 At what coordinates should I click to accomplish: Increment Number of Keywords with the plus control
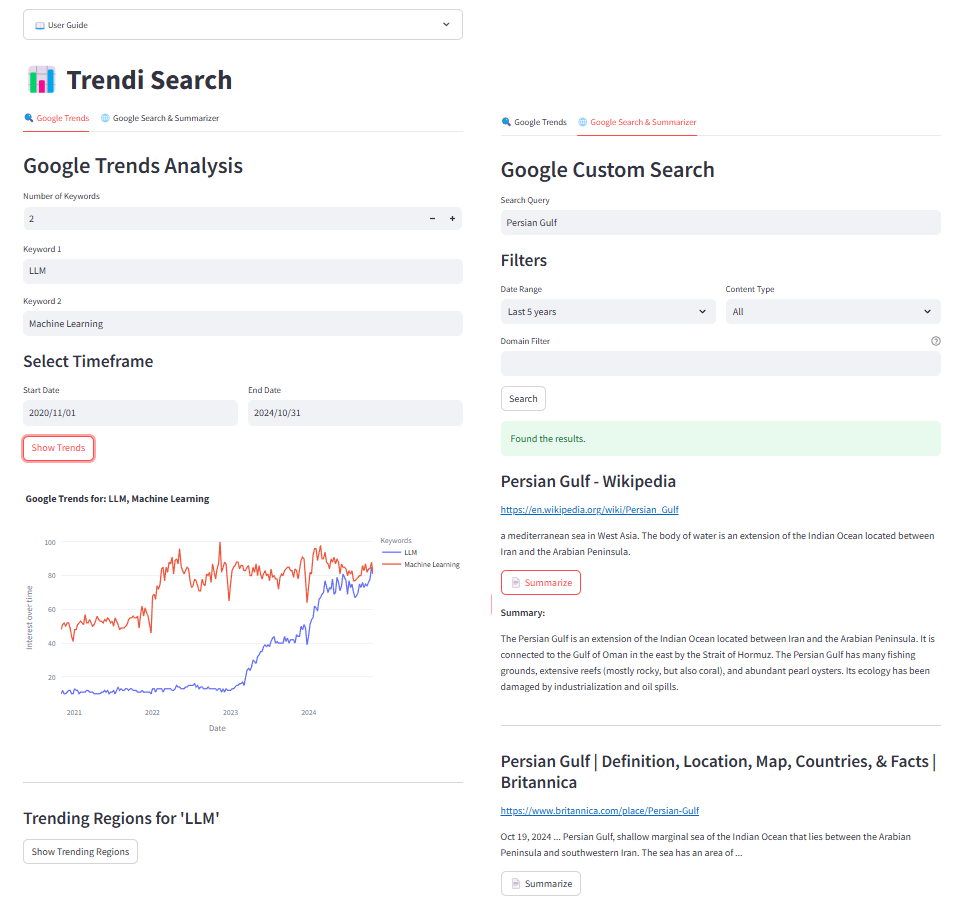click(x=451, y=218)
